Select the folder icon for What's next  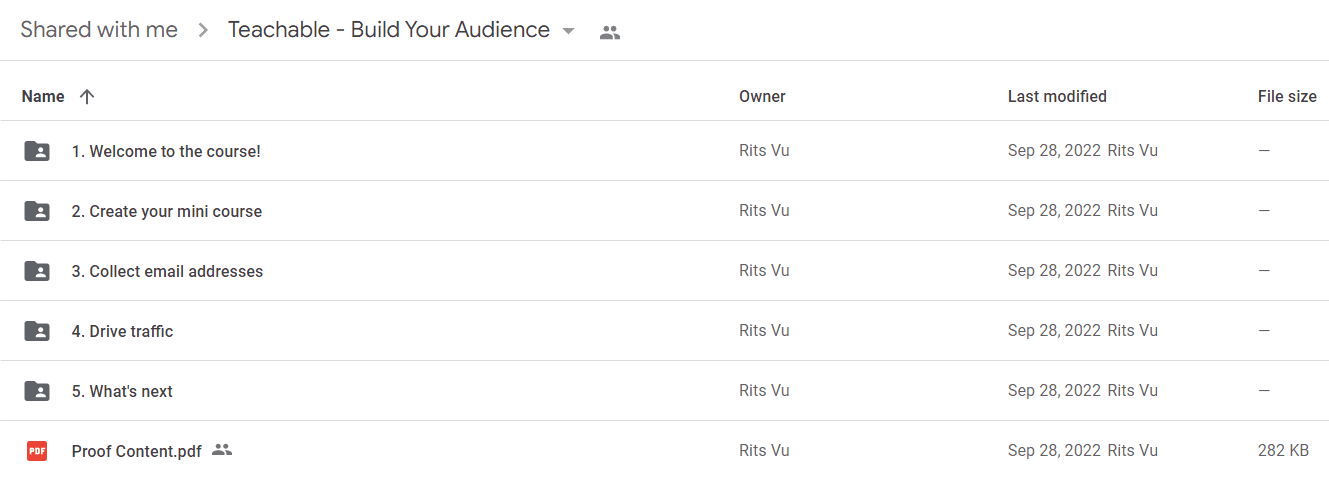pos(37,391)
